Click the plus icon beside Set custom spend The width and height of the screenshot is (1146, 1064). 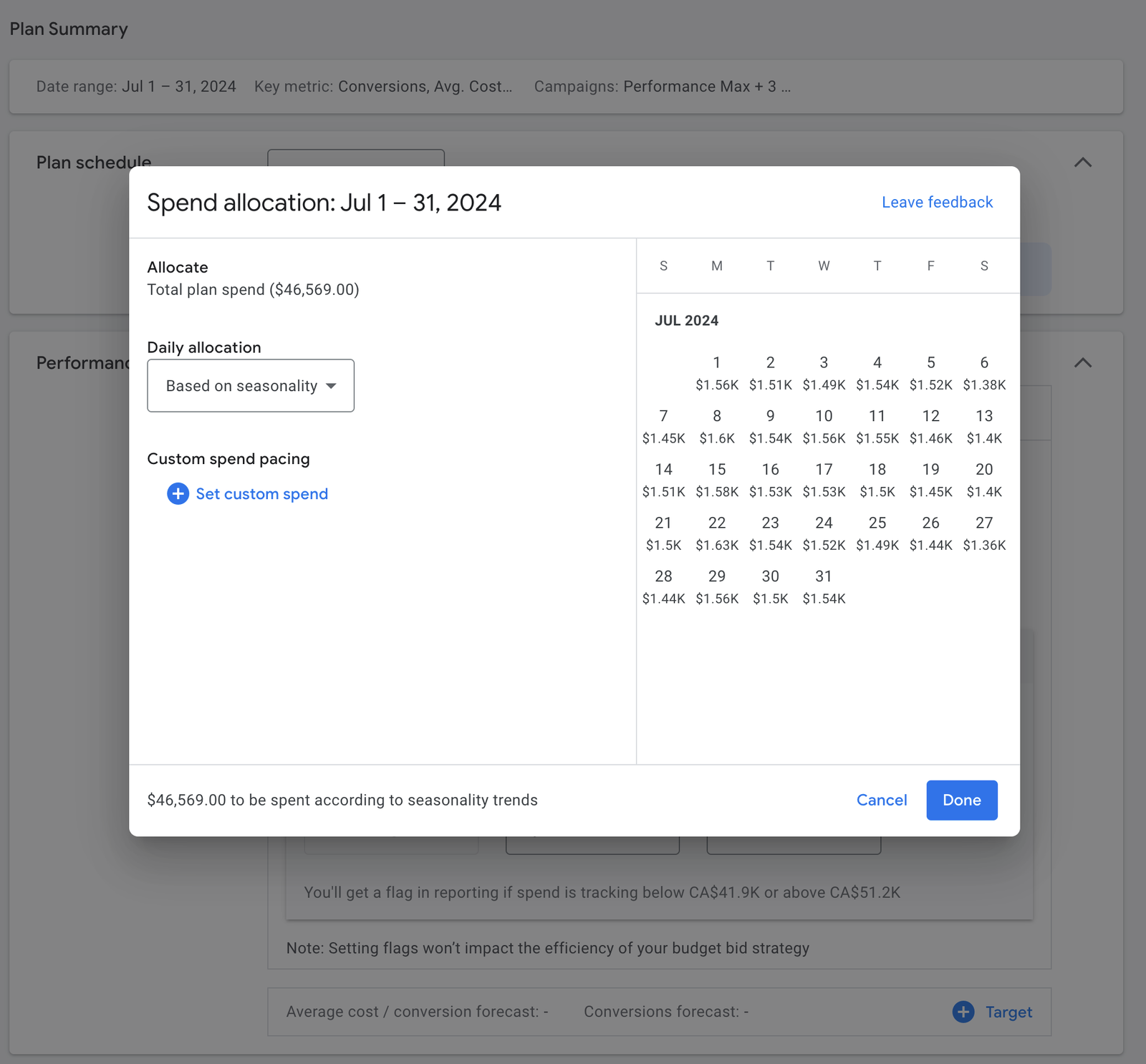point(178,494)
